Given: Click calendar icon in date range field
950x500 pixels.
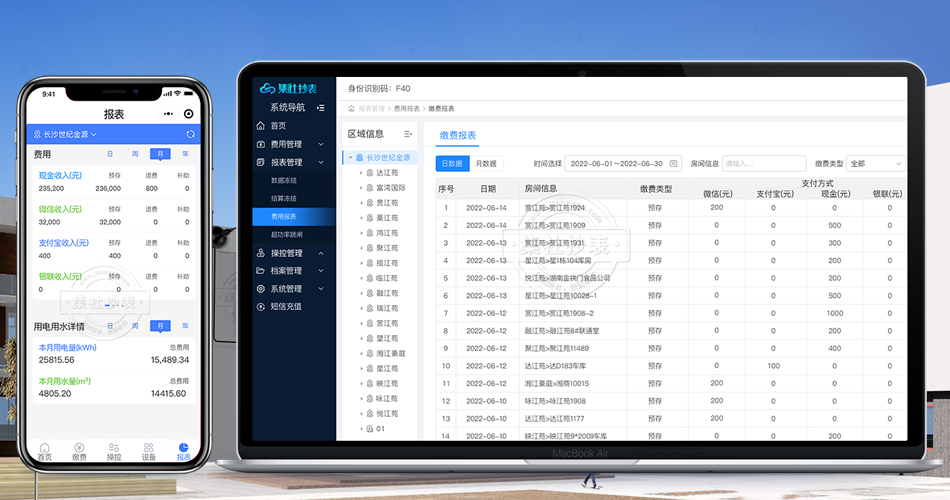Looking at the screenshot, I should [x=673, y=163].
